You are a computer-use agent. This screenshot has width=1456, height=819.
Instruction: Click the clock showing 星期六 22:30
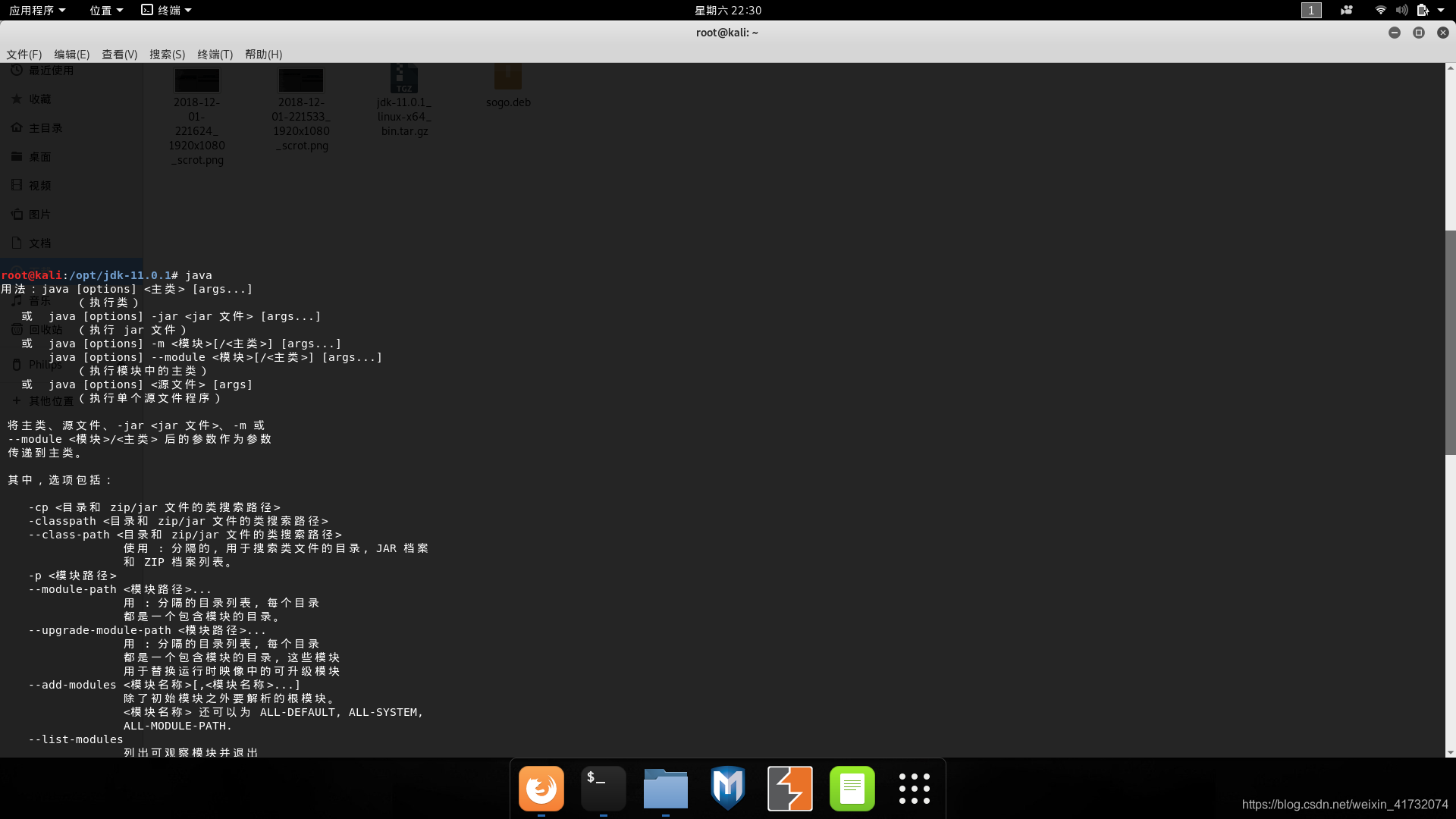pos(727,10)
